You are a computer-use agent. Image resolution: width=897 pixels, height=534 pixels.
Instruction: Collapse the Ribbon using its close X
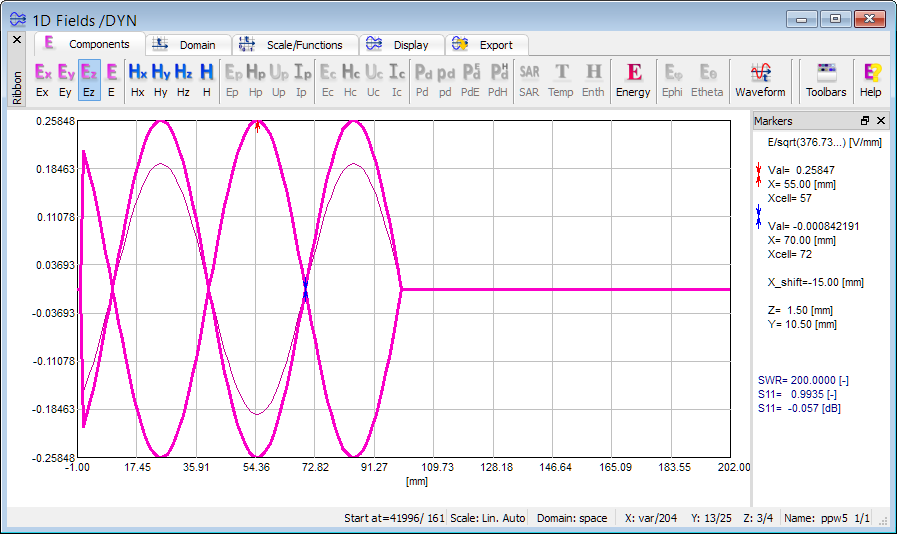17,40
